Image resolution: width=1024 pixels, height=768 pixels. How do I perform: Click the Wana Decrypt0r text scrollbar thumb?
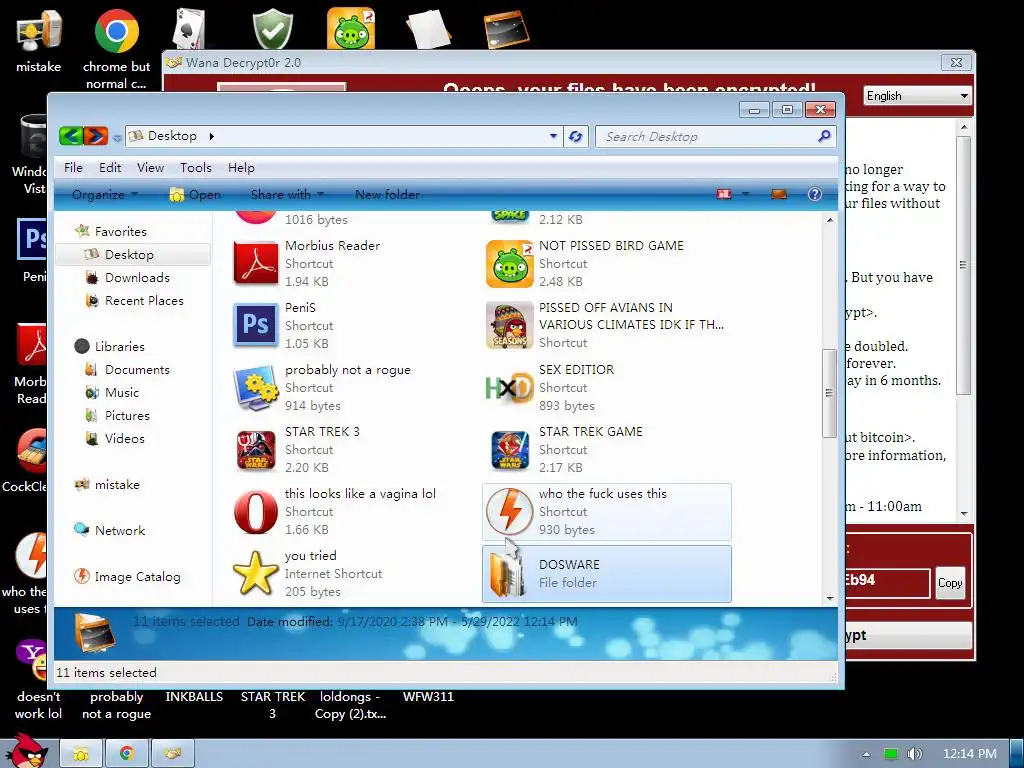coord(963,264)
